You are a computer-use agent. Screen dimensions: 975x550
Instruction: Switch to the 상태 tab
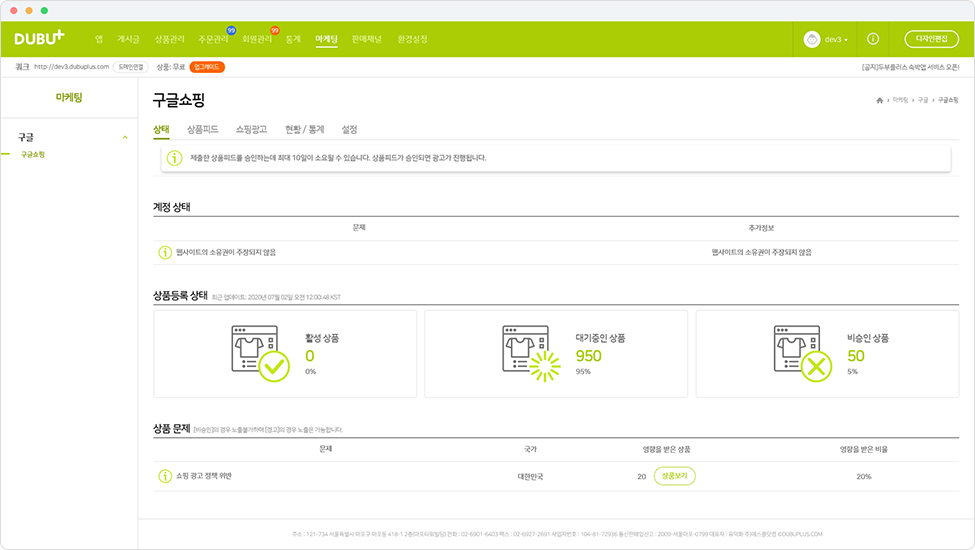[161, 129]
